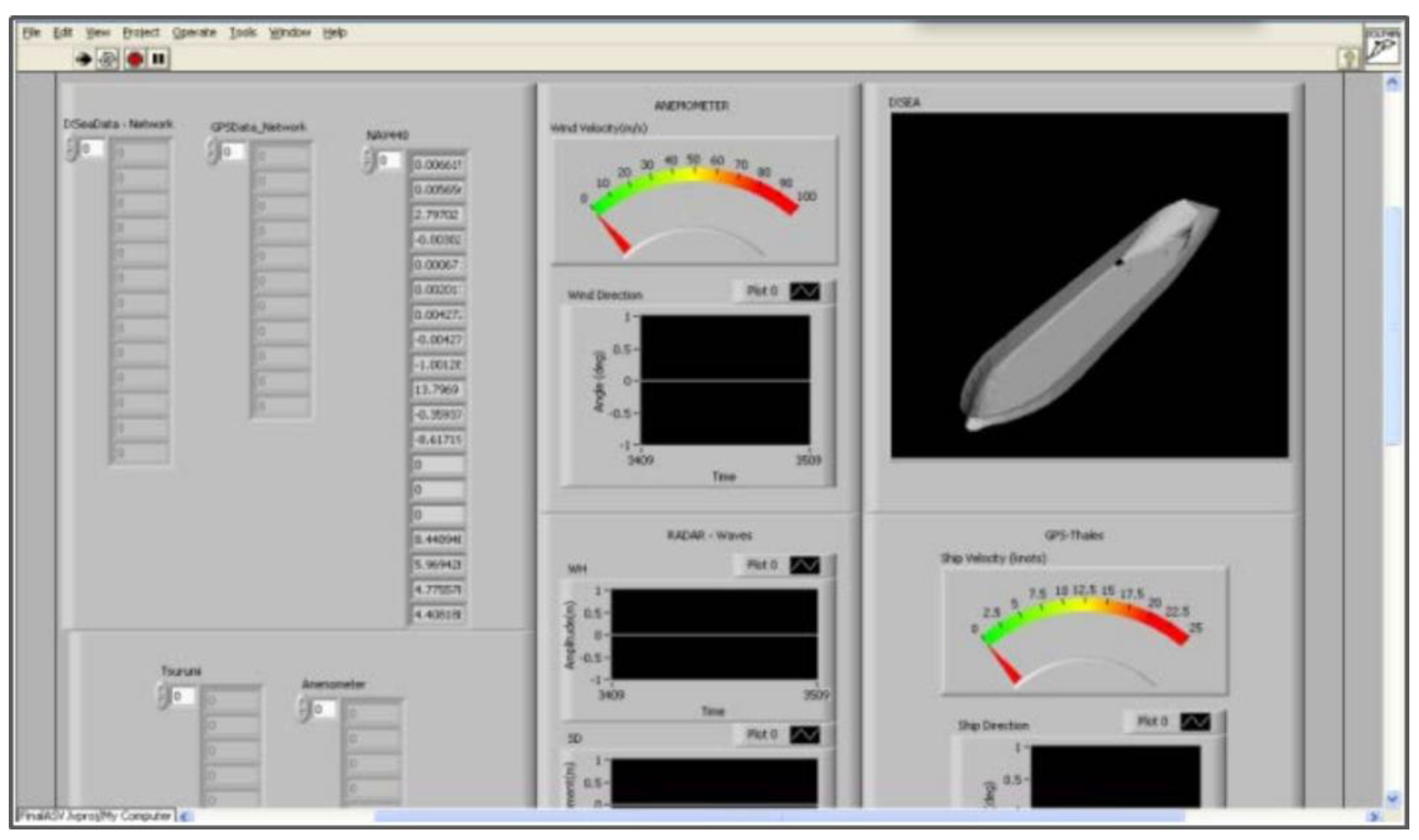1419x840 pixels.
Task: Select the NAV440 value 13.7969
Action: click(x=438, y=389)
